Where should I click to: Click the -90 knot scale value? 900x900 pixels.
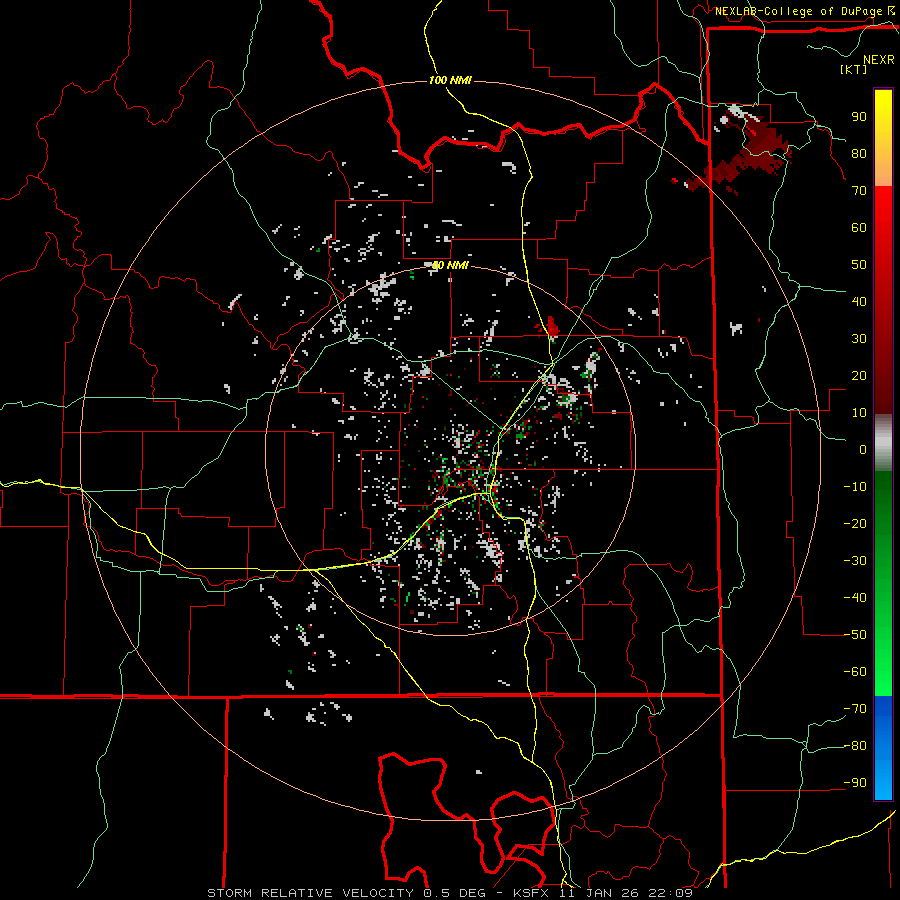(x=855, y=783)
